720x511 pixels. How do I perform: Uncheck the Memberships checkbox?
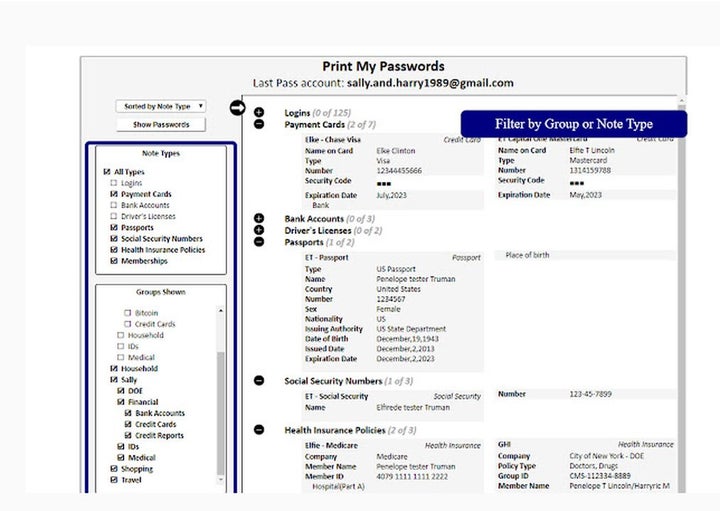click(114, 261)
